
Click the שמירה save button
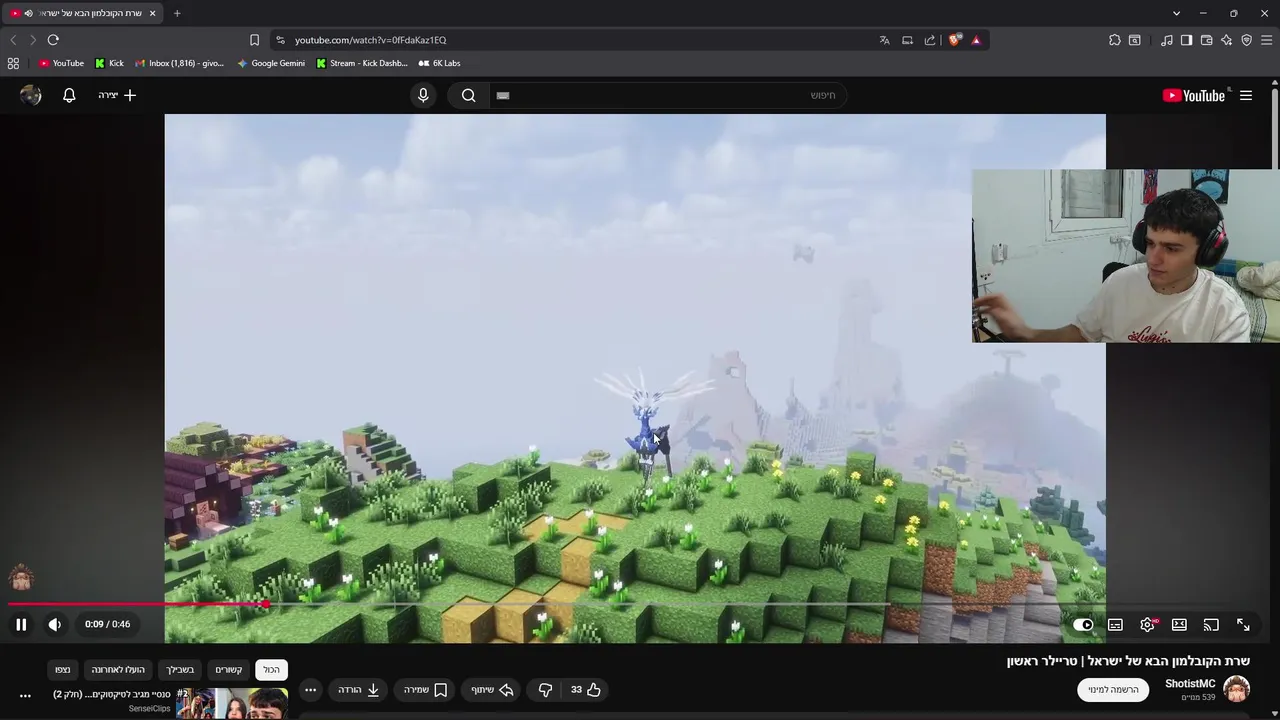click(425, 690)
